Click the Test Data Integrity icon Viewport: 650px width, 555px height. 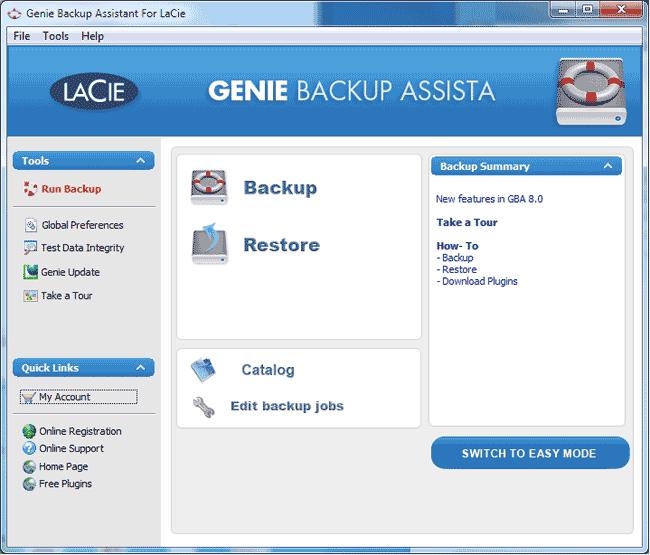tap(31, 248)
